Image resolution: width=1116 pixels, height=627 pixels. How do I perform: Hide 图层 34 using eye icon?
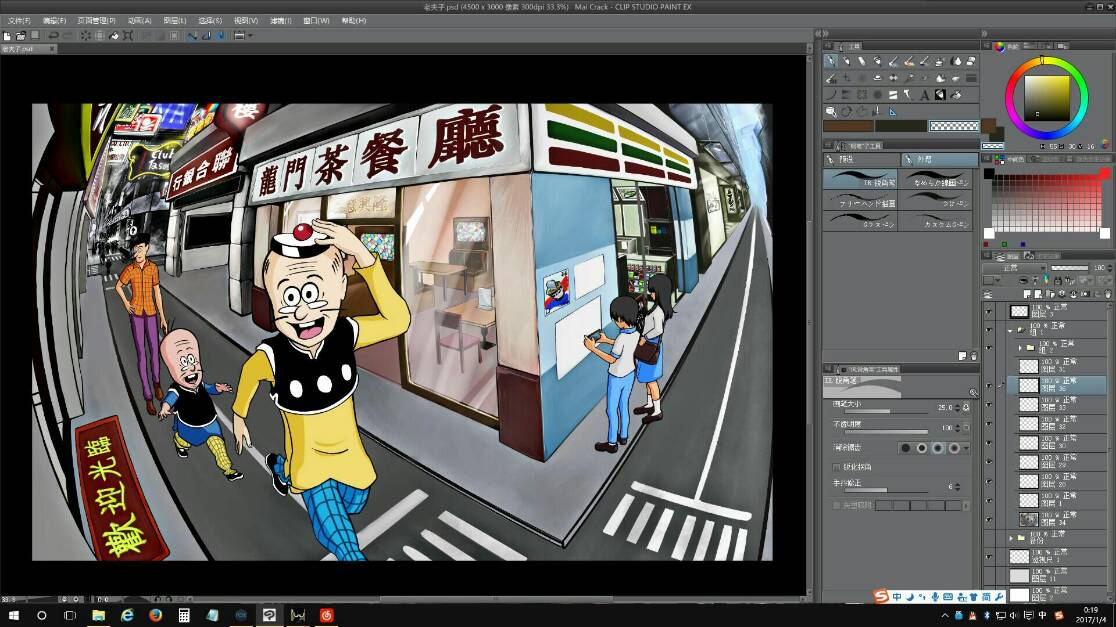[x=989, y=520]
